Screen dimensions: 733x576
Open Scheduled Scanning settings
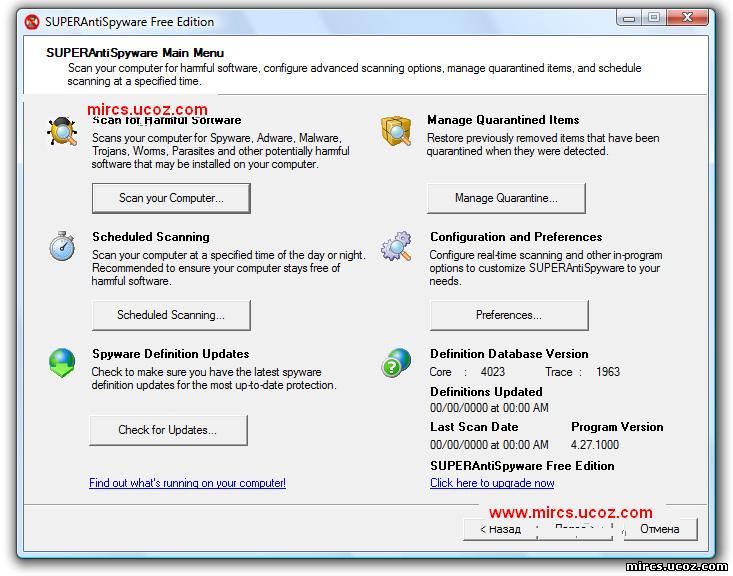click(171, 315)
